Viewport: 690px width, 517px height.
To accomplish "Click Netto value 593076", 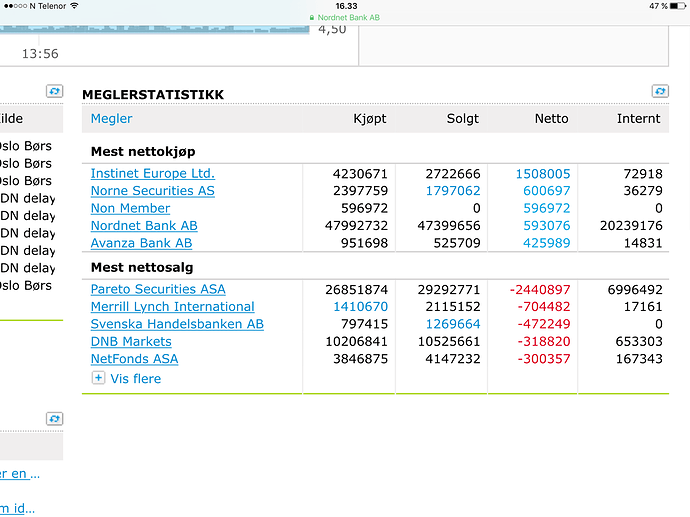I will [547, 225].
